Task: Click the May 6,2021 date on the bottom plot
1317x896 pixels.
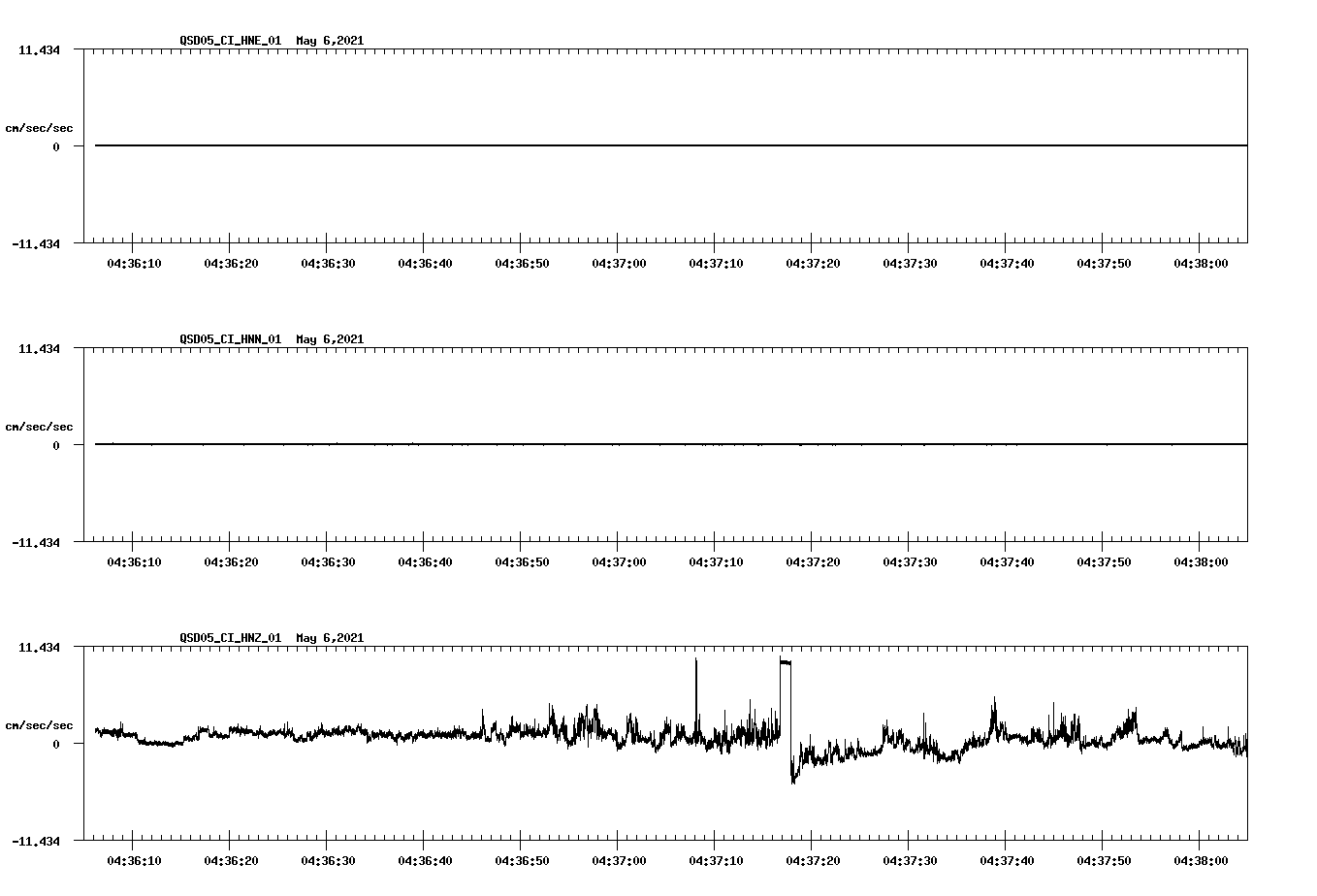Action: [330, 639]
